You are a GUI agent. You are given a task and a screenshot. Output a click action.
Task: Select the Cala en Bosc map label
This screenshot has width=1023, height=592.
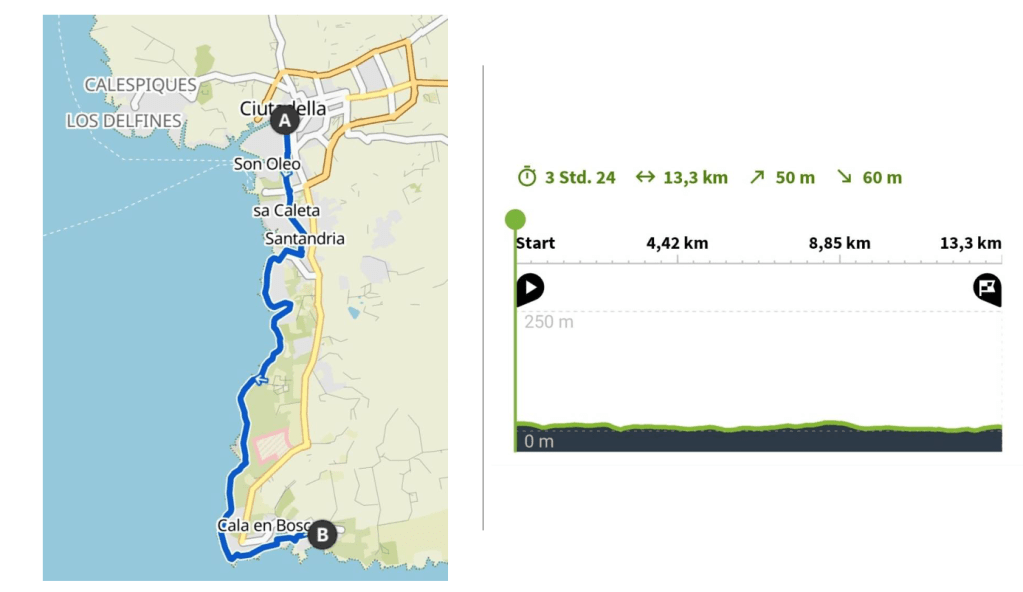(x=260, y=525)
